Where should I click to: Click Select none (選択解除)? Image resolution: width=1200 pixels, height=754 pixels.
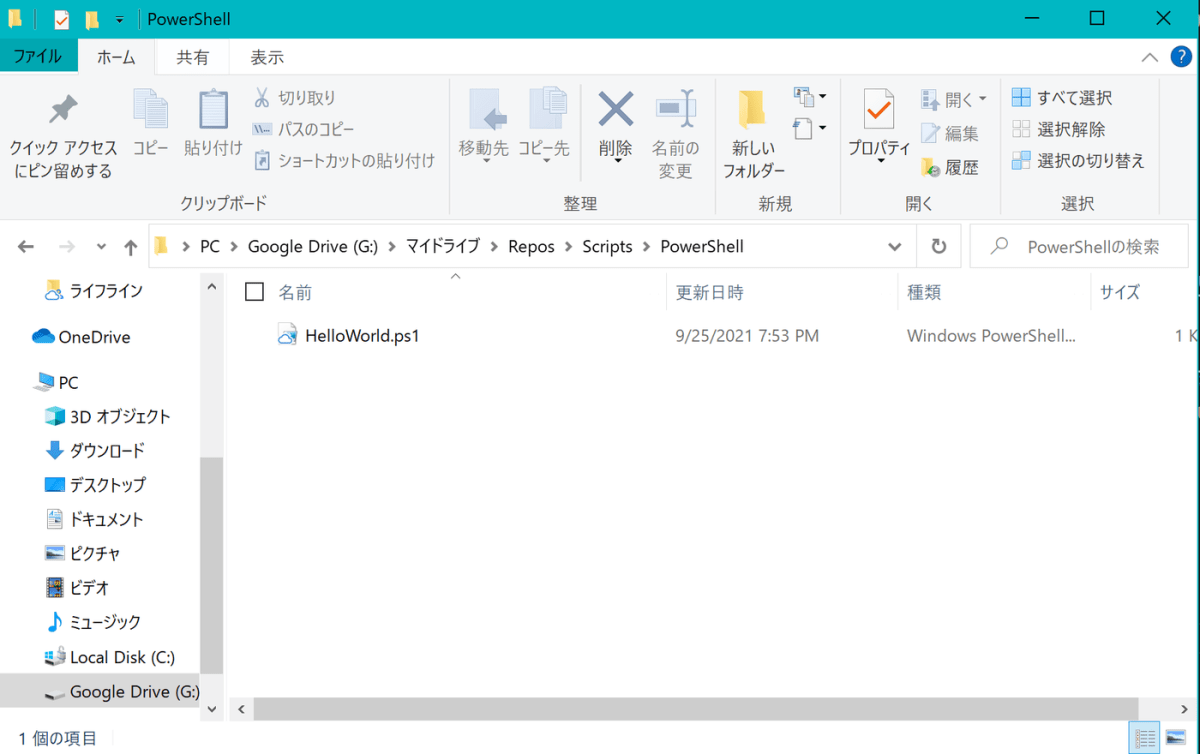pyautogui.click(x=1059, y=129)
